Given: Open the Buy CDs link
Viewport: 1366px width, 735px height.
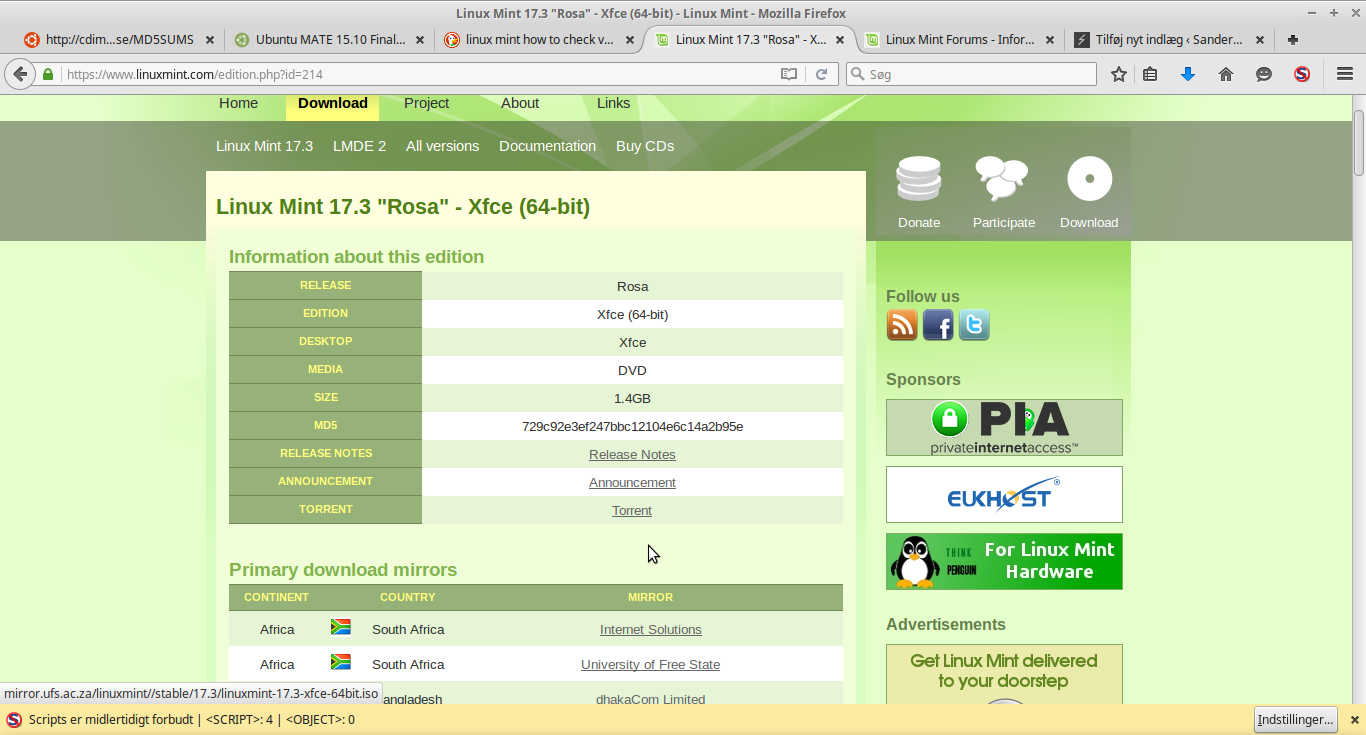Looking at the screenshot, I should 645,146.
